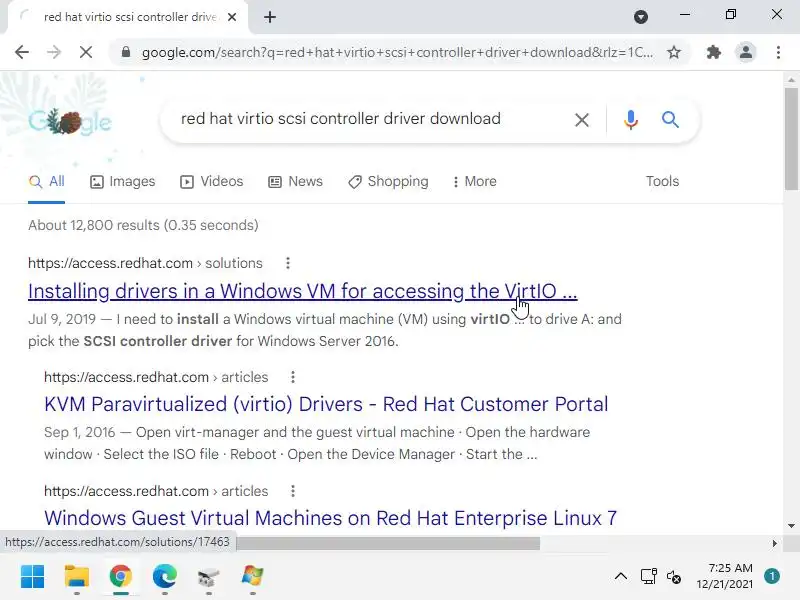Open Installing drivers in a Windows VM result

click(x=303, y=291)
